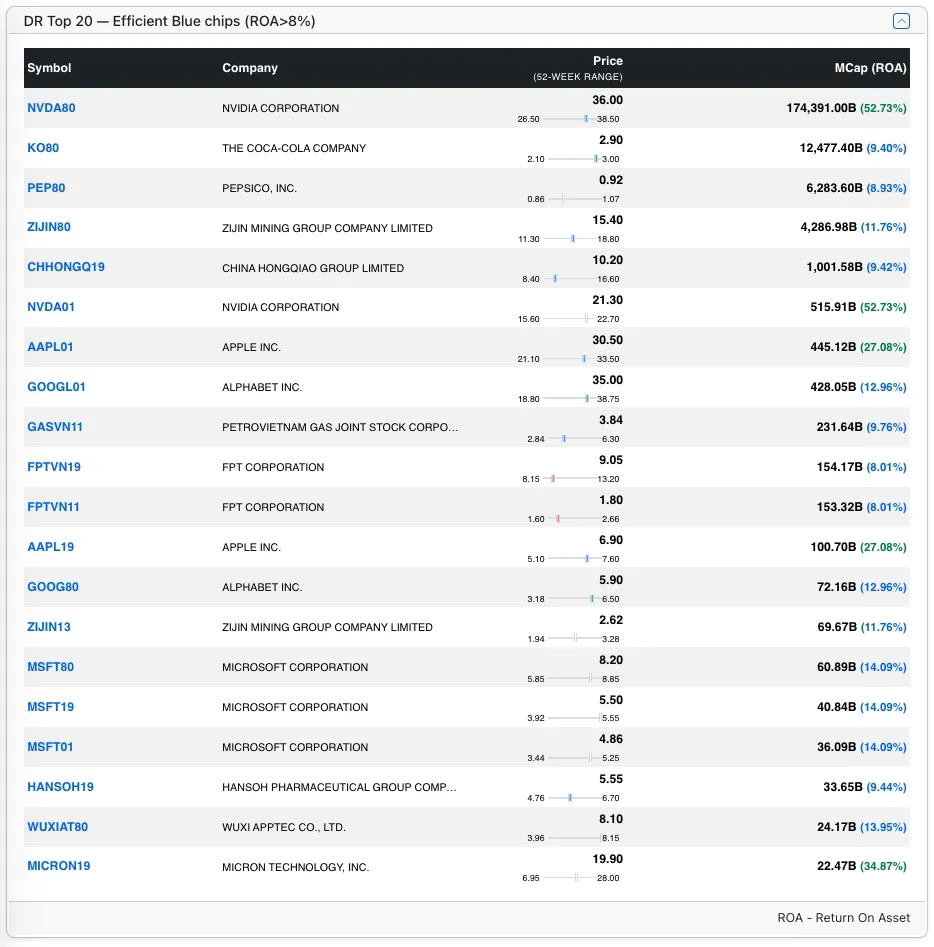Image resolution: width=934 pixels, height=947 pixels.
Task: Click the Company column header
Action: (250, 68)
